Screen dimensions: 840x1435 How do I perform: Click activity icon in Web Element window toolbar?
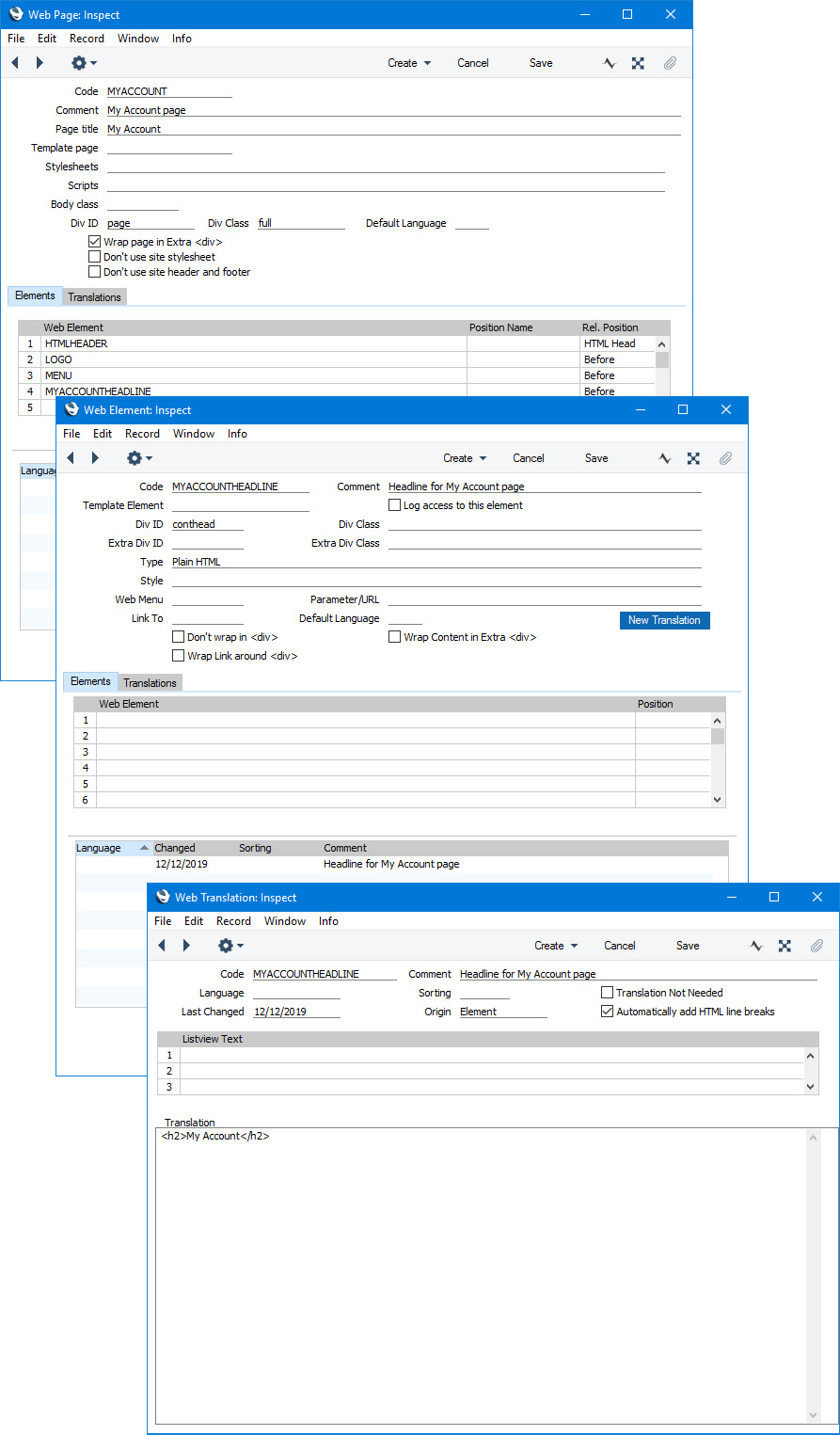665,458
